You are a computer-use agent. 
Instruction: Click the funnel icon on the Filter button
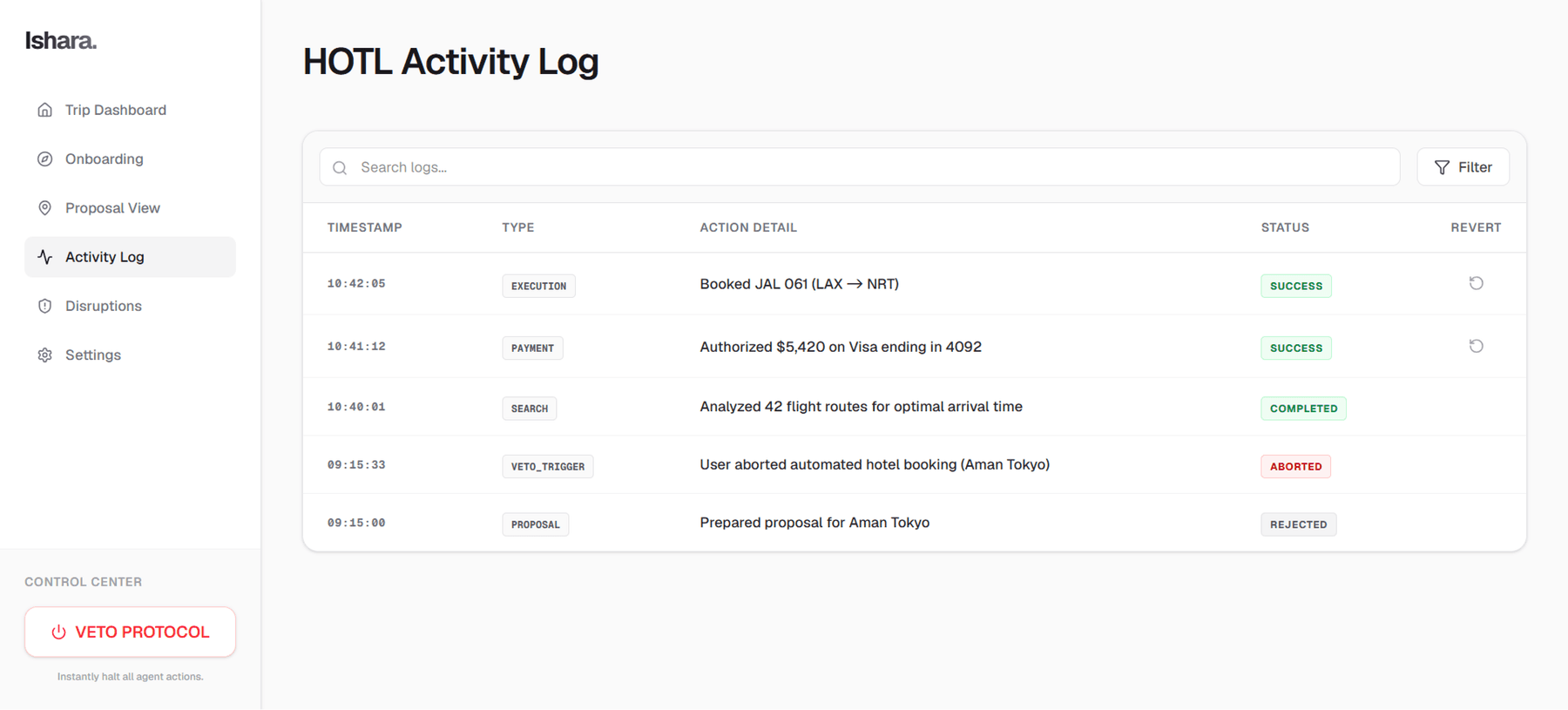pyautogui.click(x=1442, y=167)
